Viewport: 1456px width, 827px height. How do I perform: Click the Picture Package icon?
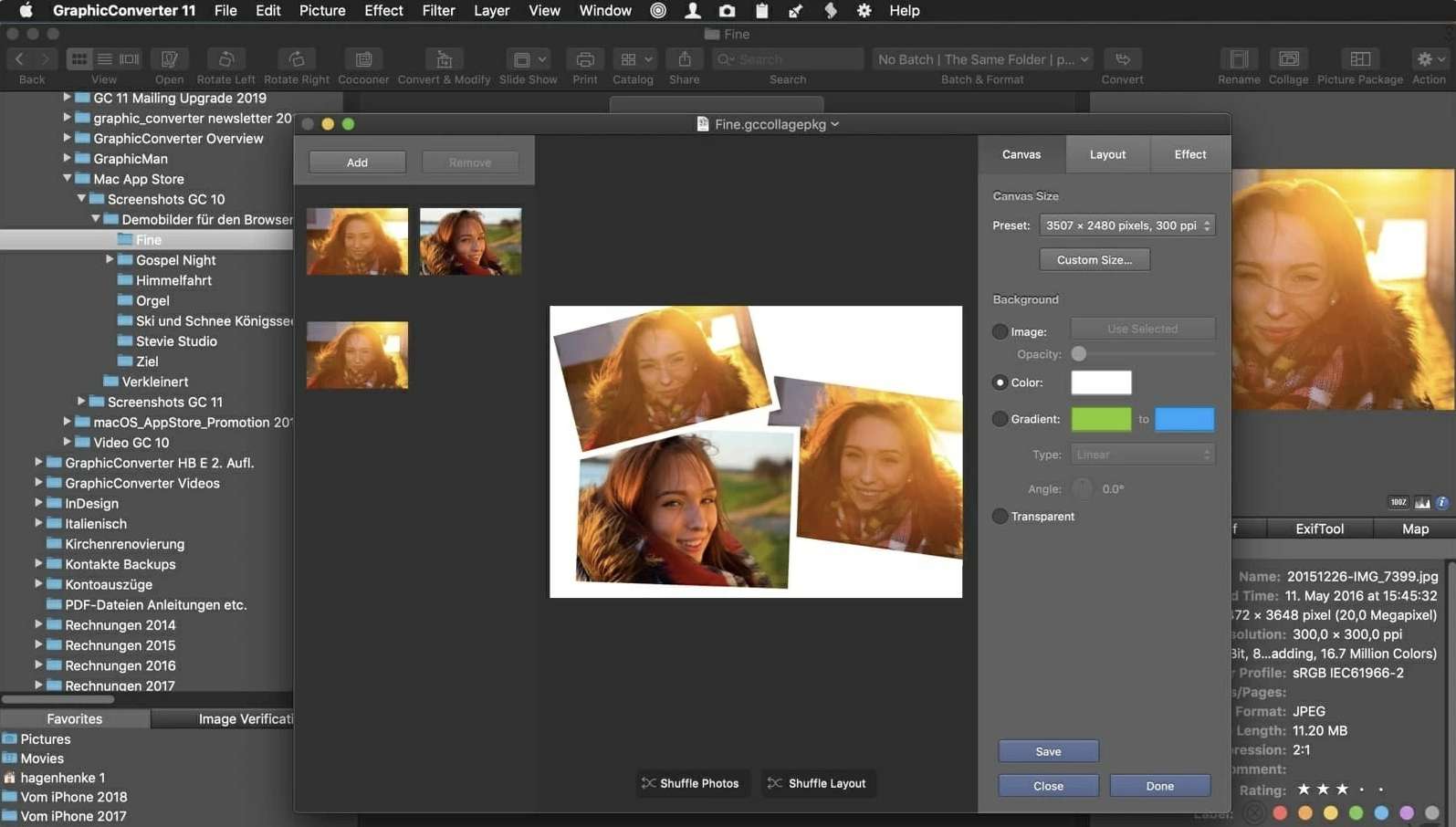(x=1359, y=59)
